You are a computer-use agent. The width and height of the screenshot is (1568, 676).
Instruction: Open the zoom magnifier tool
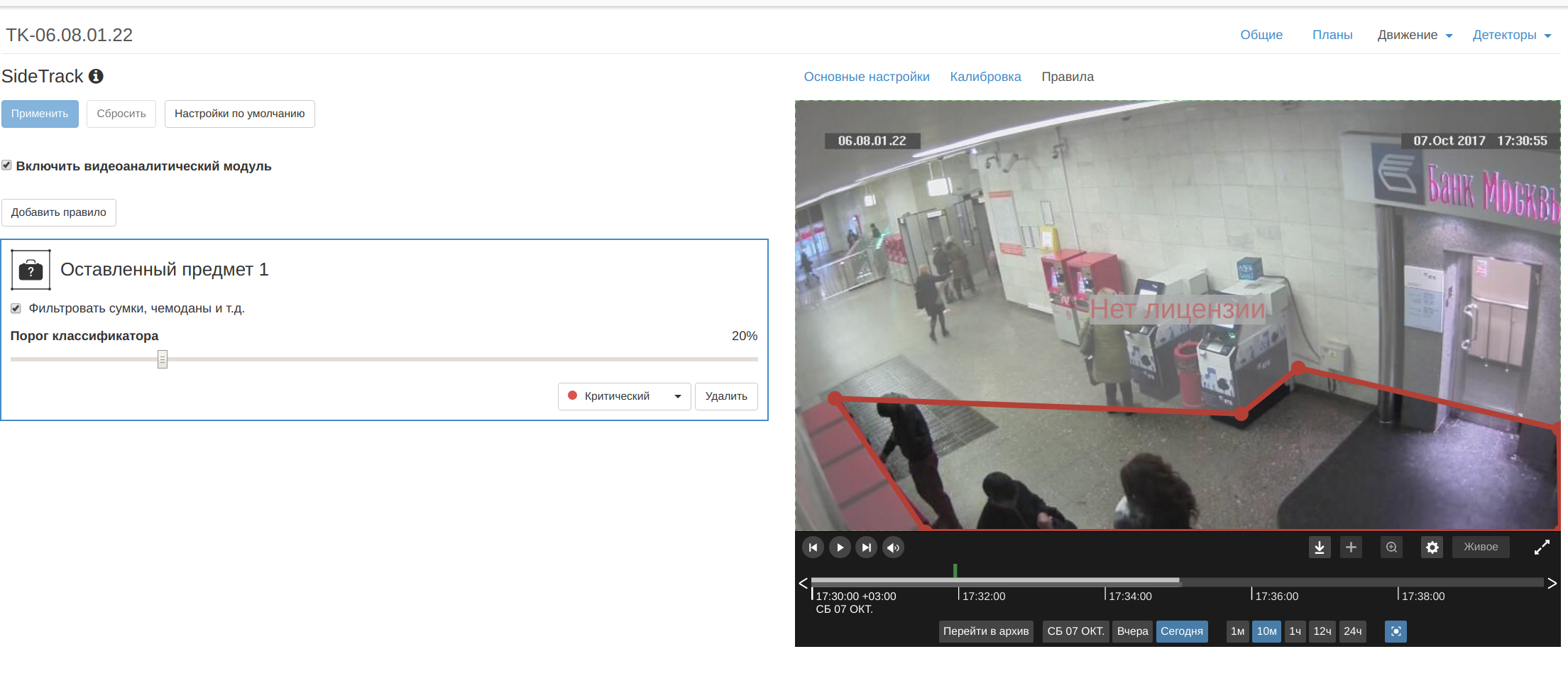coord(1391,547)
